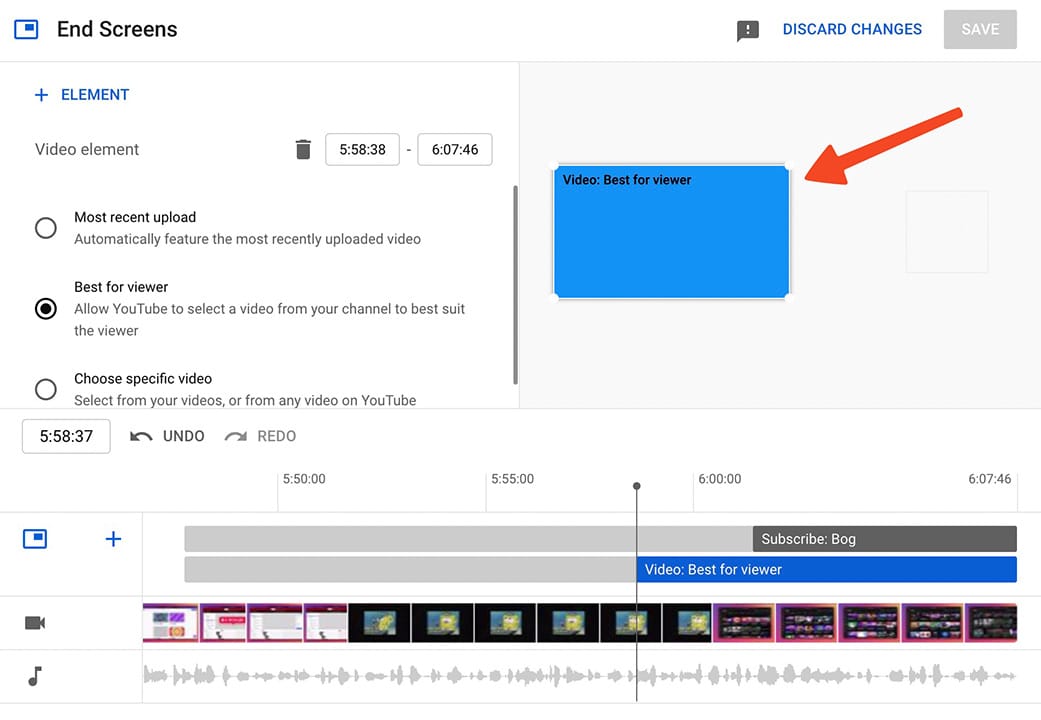1041x720 pixels.
Task: Click the playhead marker on the timeline
Action: pyautogui.click(x=637, y=487)
